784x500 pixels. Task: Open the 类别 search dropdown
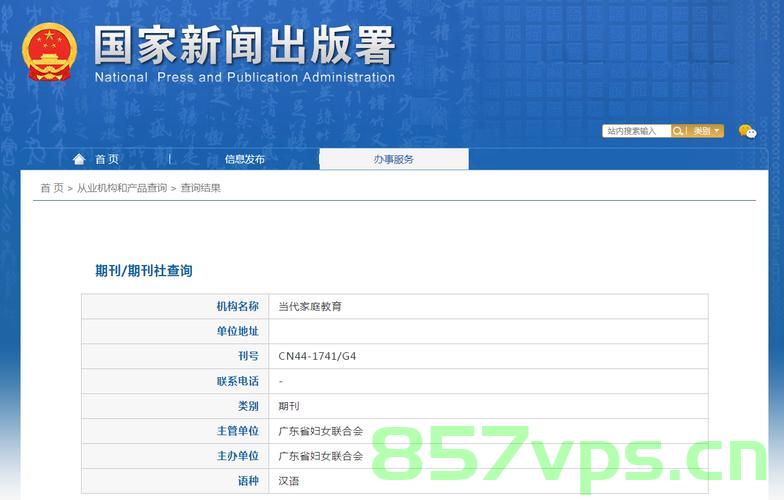(706, 131)
